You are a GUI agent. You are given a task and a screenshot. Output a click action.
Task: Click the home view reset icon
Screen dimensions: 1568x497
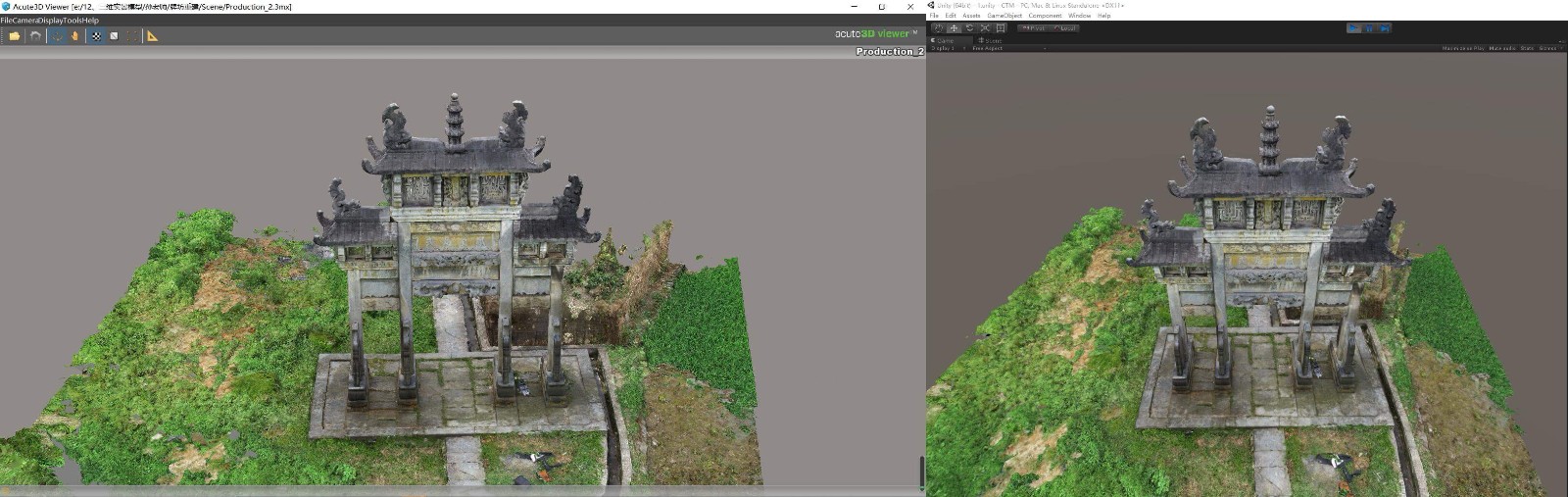(36, 36)
